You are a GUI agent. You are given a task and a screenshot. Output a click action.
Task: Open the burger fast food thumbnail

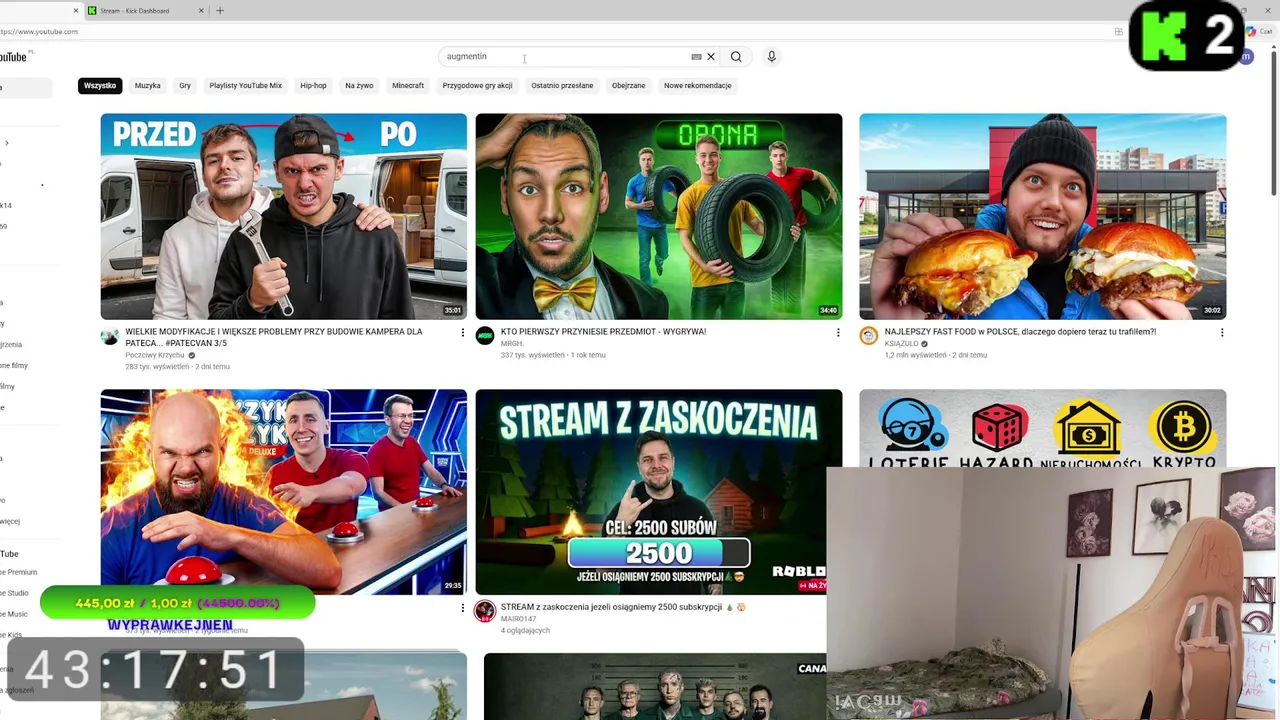pos(1042,216)
